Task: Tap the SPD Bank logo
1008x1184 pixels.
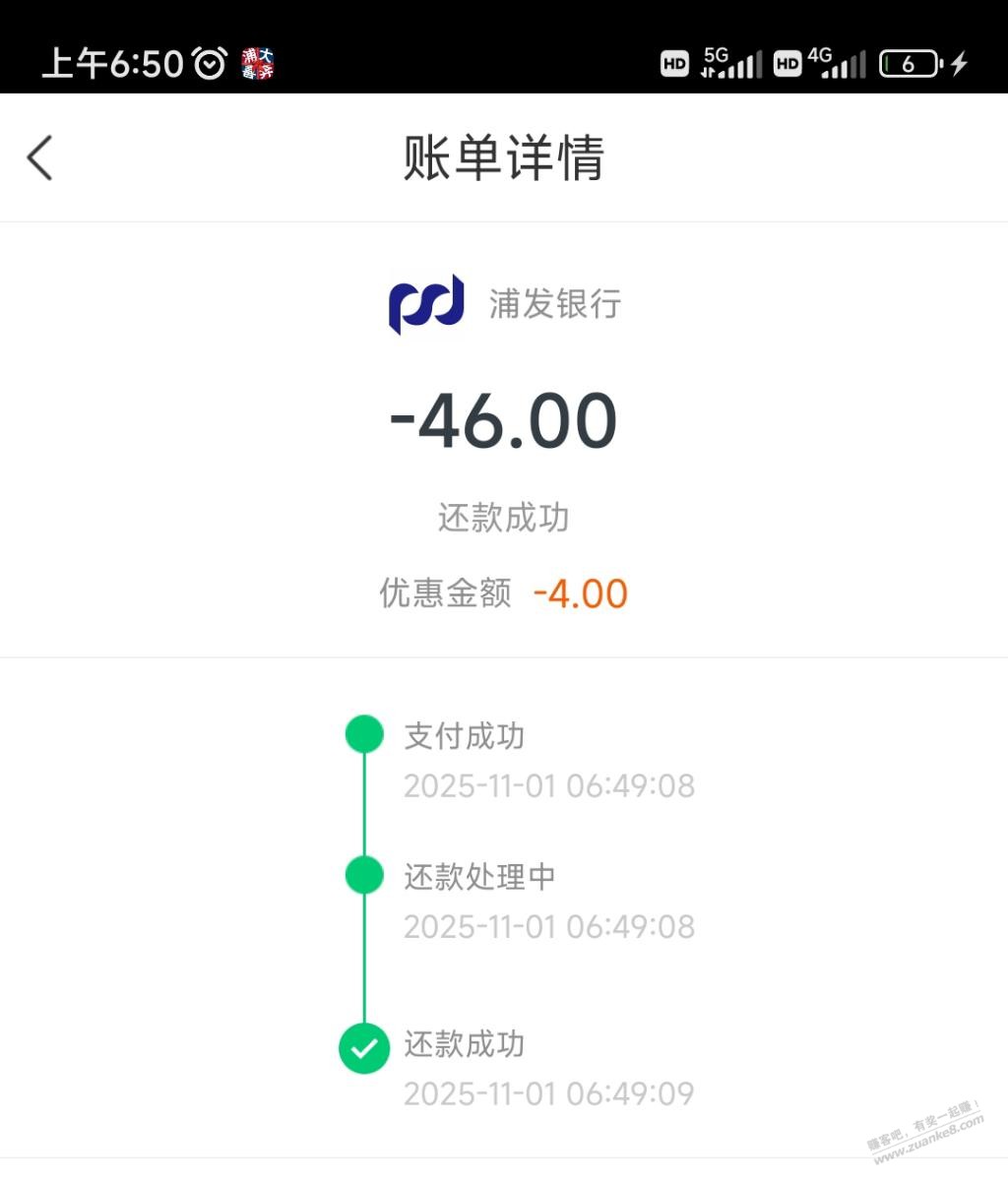Action: pos(426,303)
